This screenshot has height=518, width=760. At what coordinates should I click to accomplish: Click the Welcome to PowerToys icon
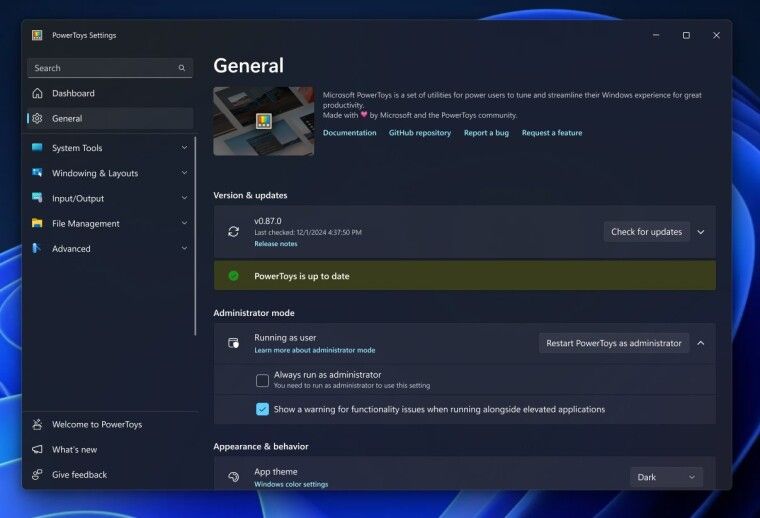37,424
